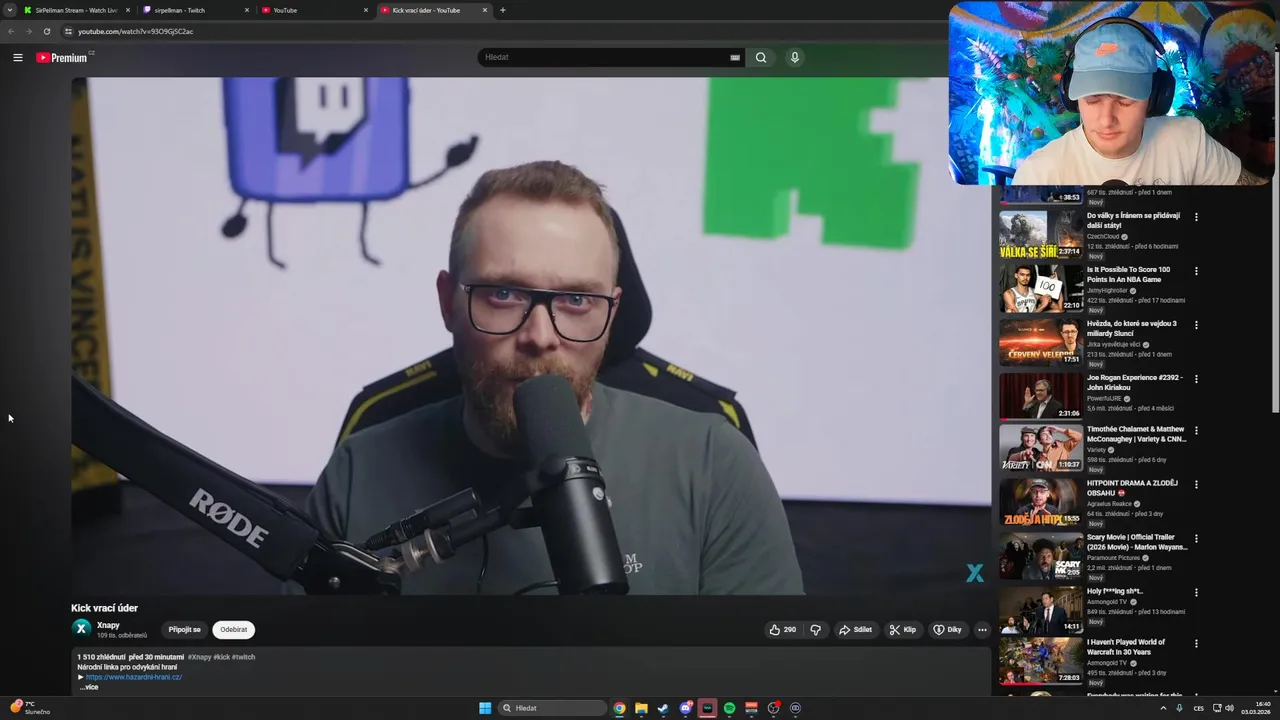
Task: Open Google Chrome from taskbar
Action: (x=620, y=708)
